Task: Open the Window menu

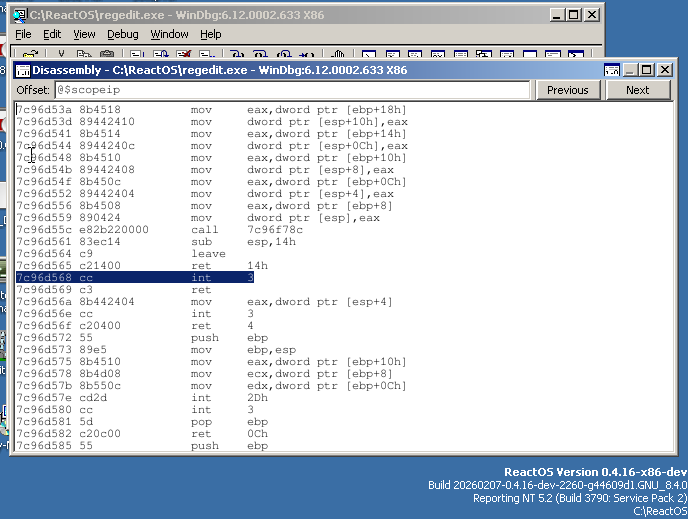Action: (x=169, y=34)
